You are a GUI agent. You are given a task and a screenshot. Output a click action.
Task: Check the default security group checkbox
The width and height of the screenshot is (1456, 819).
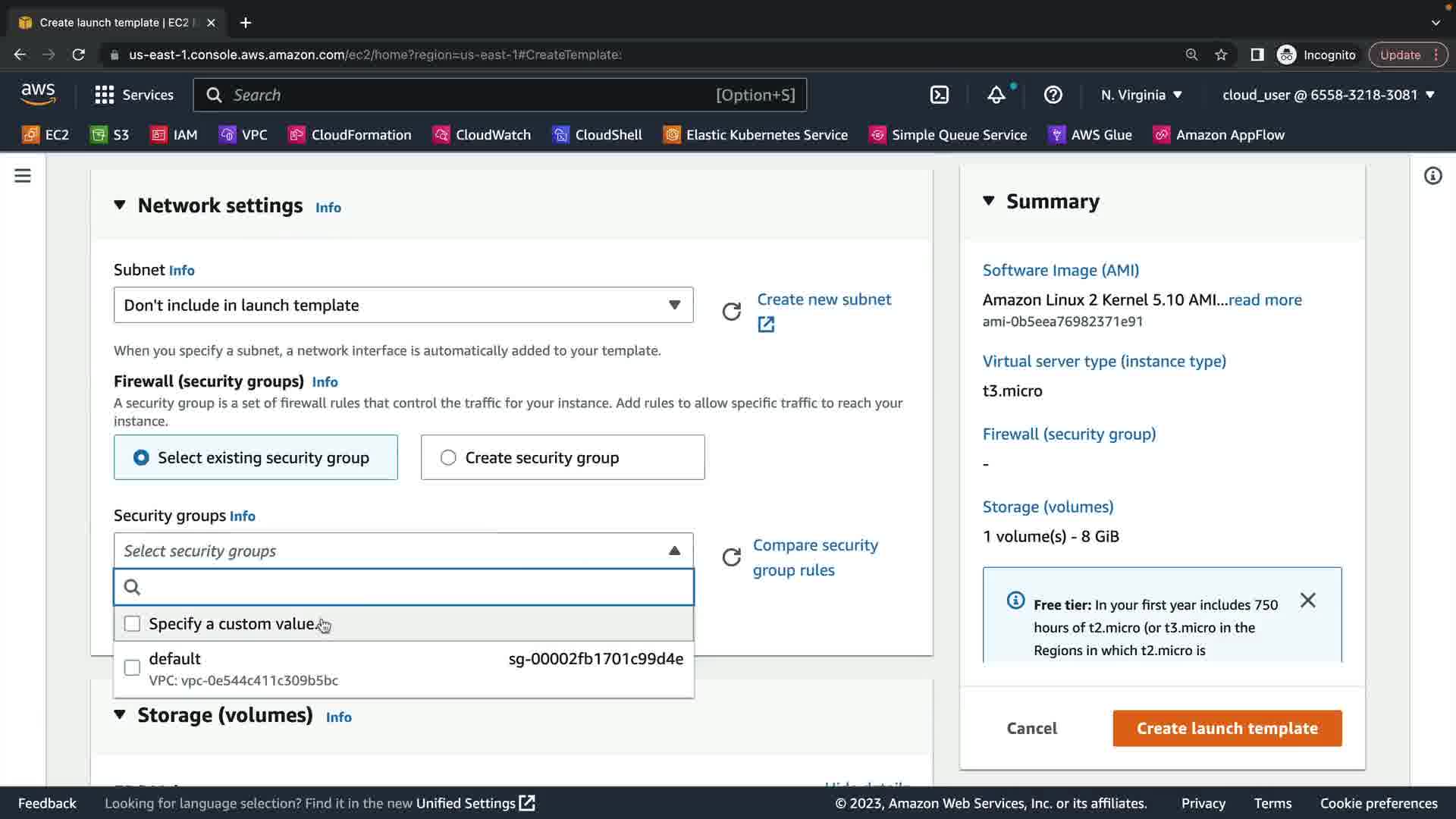coord(132,668)
